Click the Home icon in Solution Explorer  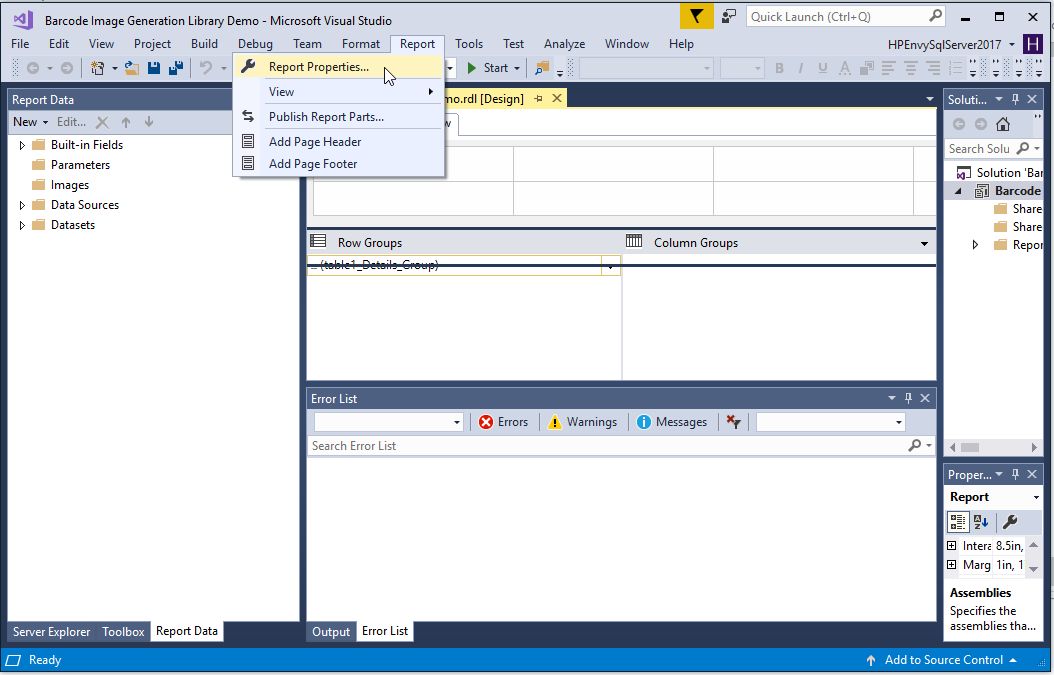1003,124
